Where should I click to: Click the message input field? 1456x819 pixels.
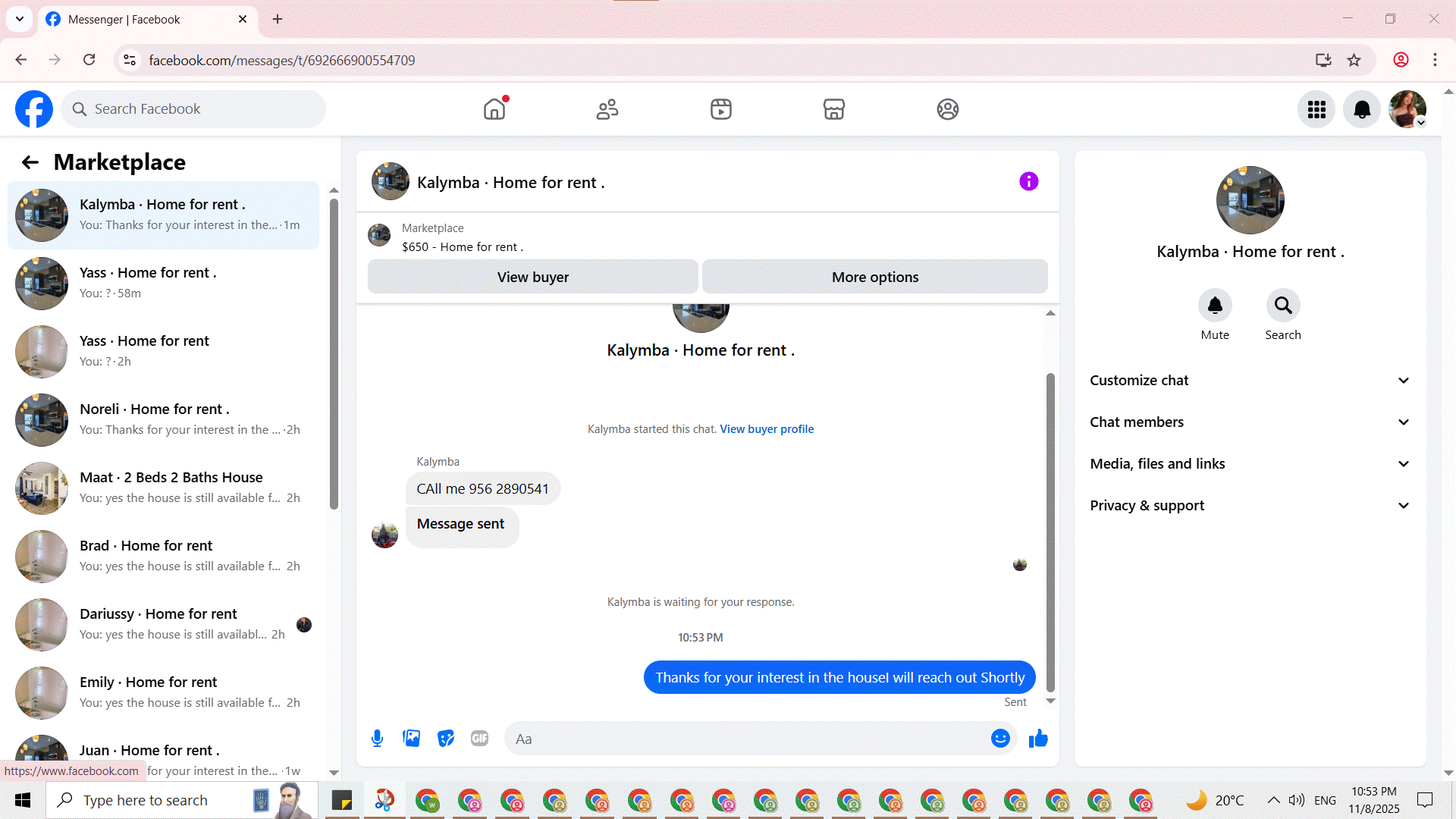click(x=747, y=739)
